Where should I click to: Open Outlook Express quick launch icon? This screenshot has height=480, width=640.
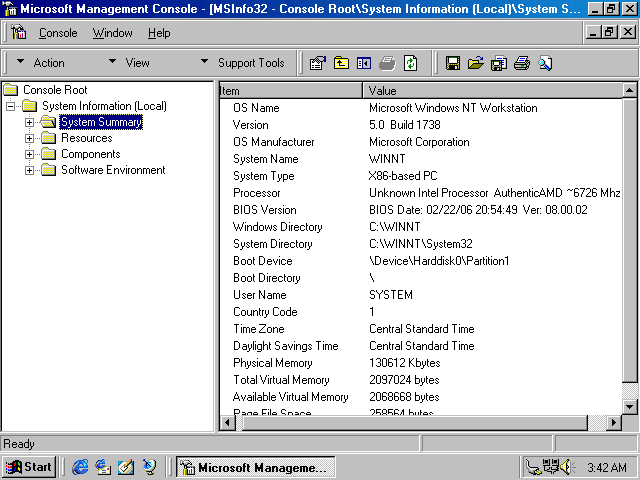[x=103, y=467]
